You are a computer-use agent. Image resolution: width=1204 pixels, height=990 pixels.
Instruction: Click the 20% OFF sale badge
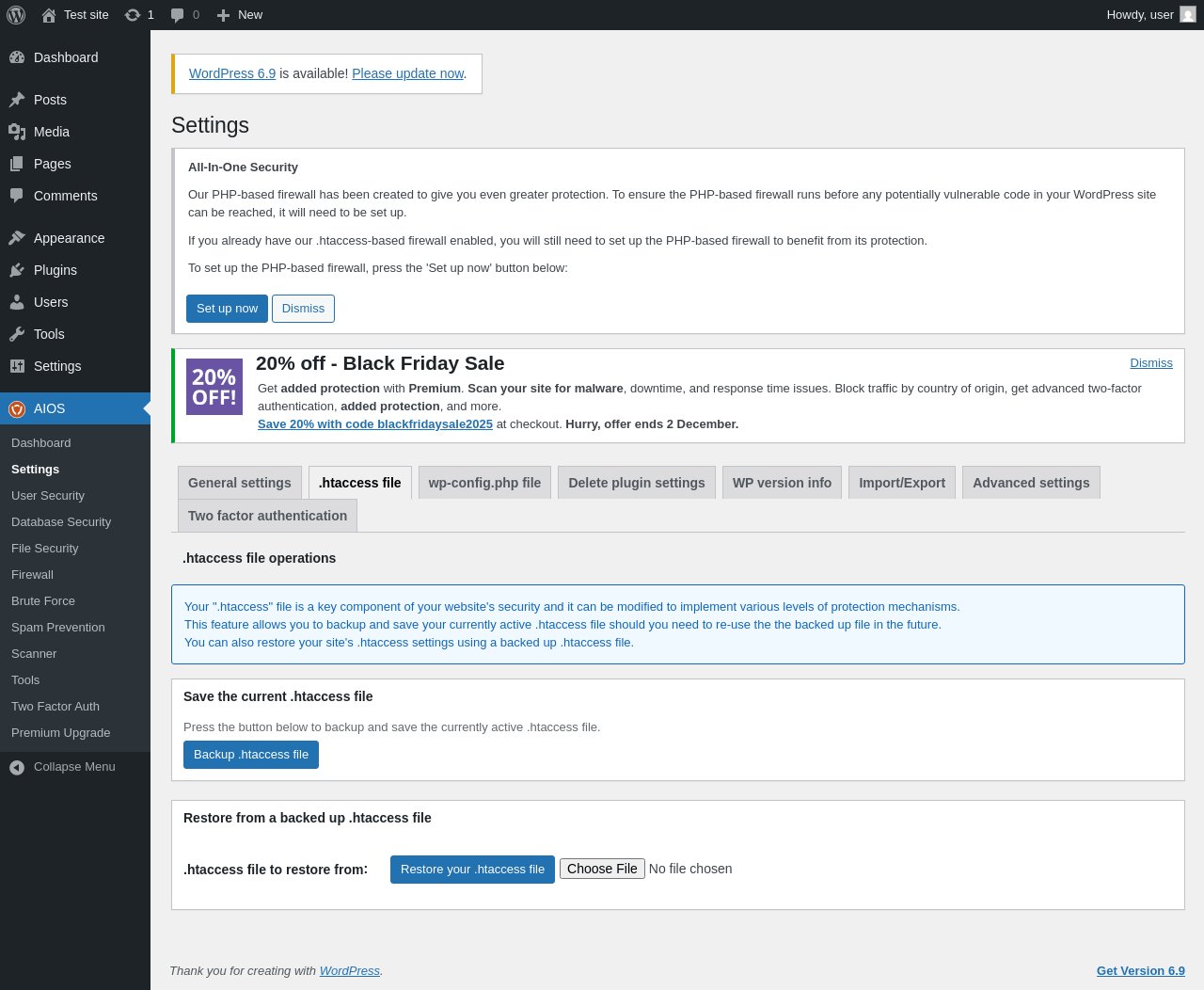[214, 387]
